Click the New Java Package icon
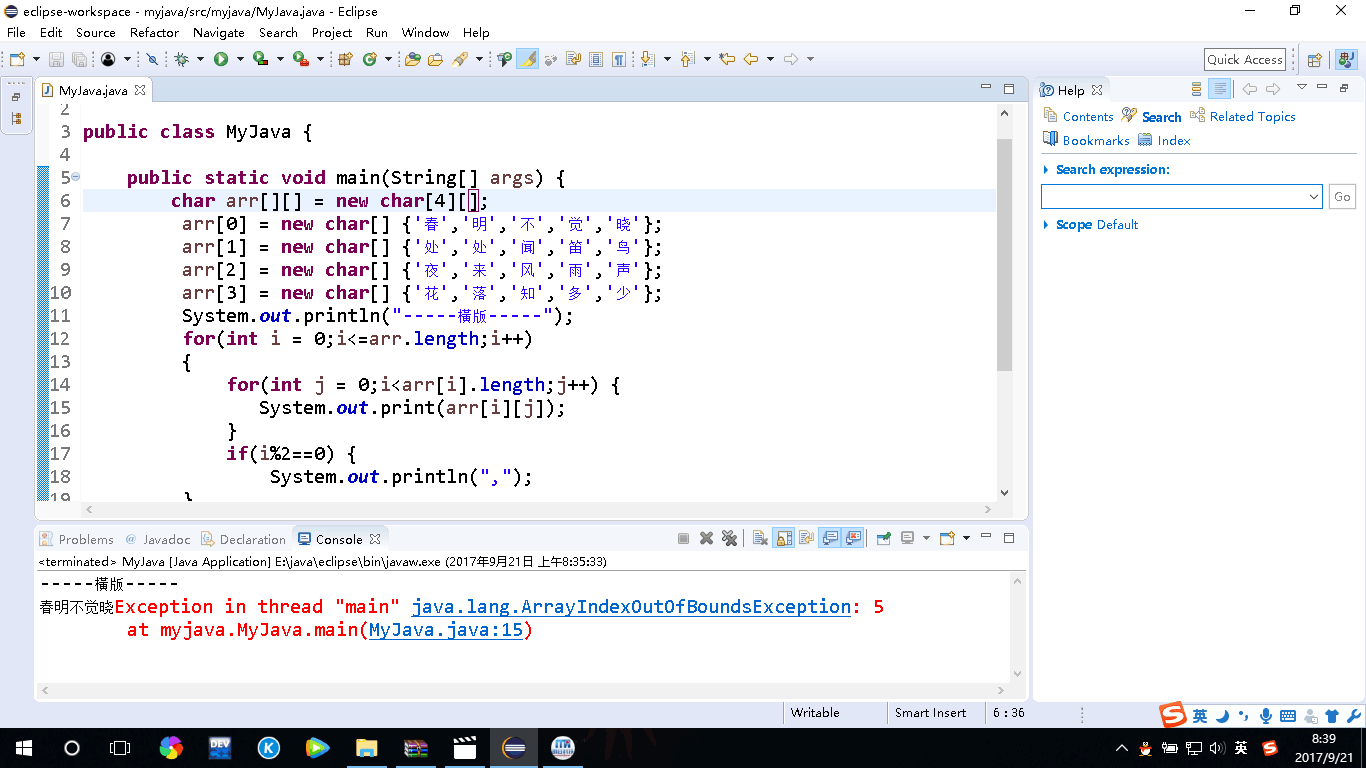1366x768 pixels. 345,59
